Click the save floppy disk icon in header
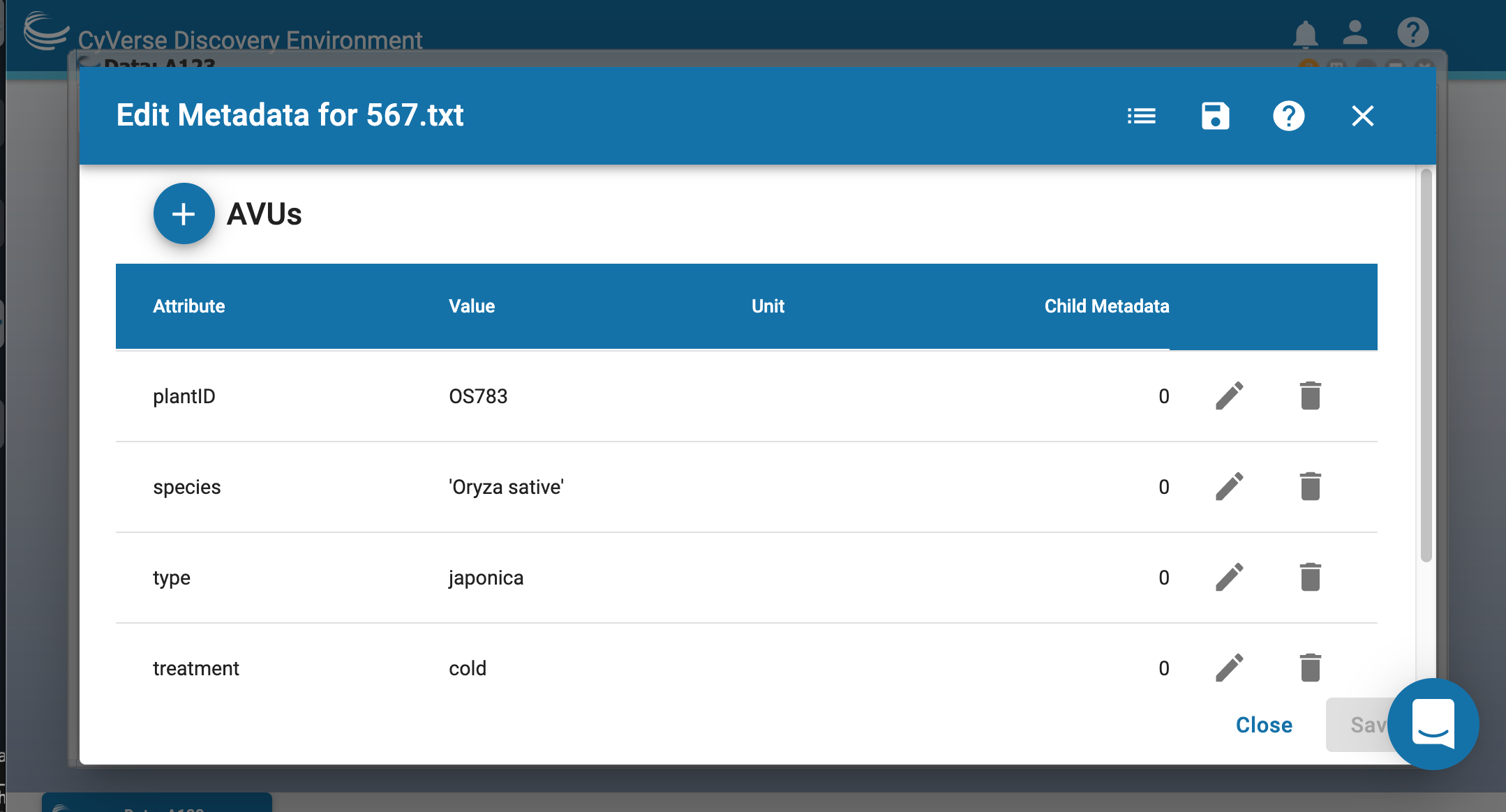This screenshot has height=812, width=1506. tap(1215, 116)
